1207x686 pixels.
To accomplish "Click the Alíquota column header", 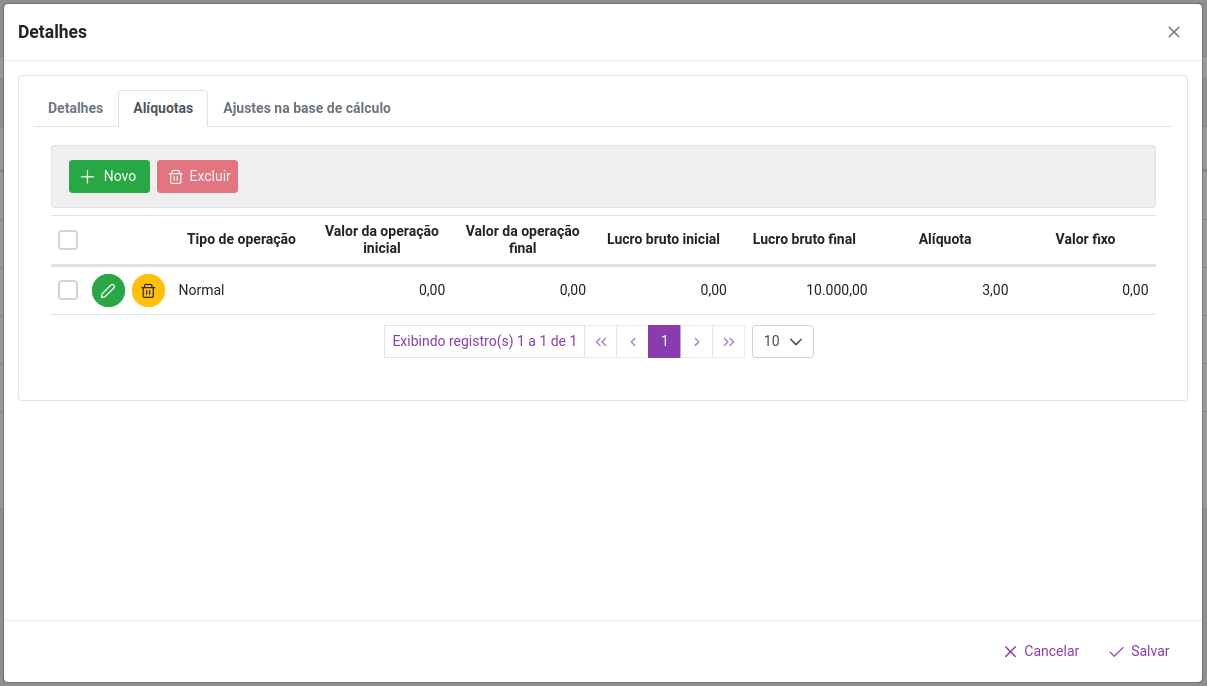I will click(x=944, y=239).
